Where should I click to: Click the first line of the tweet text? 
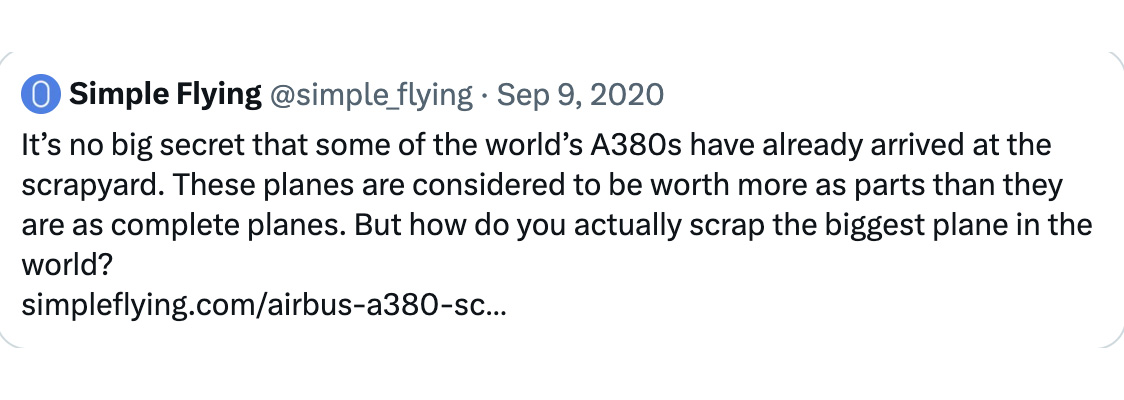pos(536,146)
